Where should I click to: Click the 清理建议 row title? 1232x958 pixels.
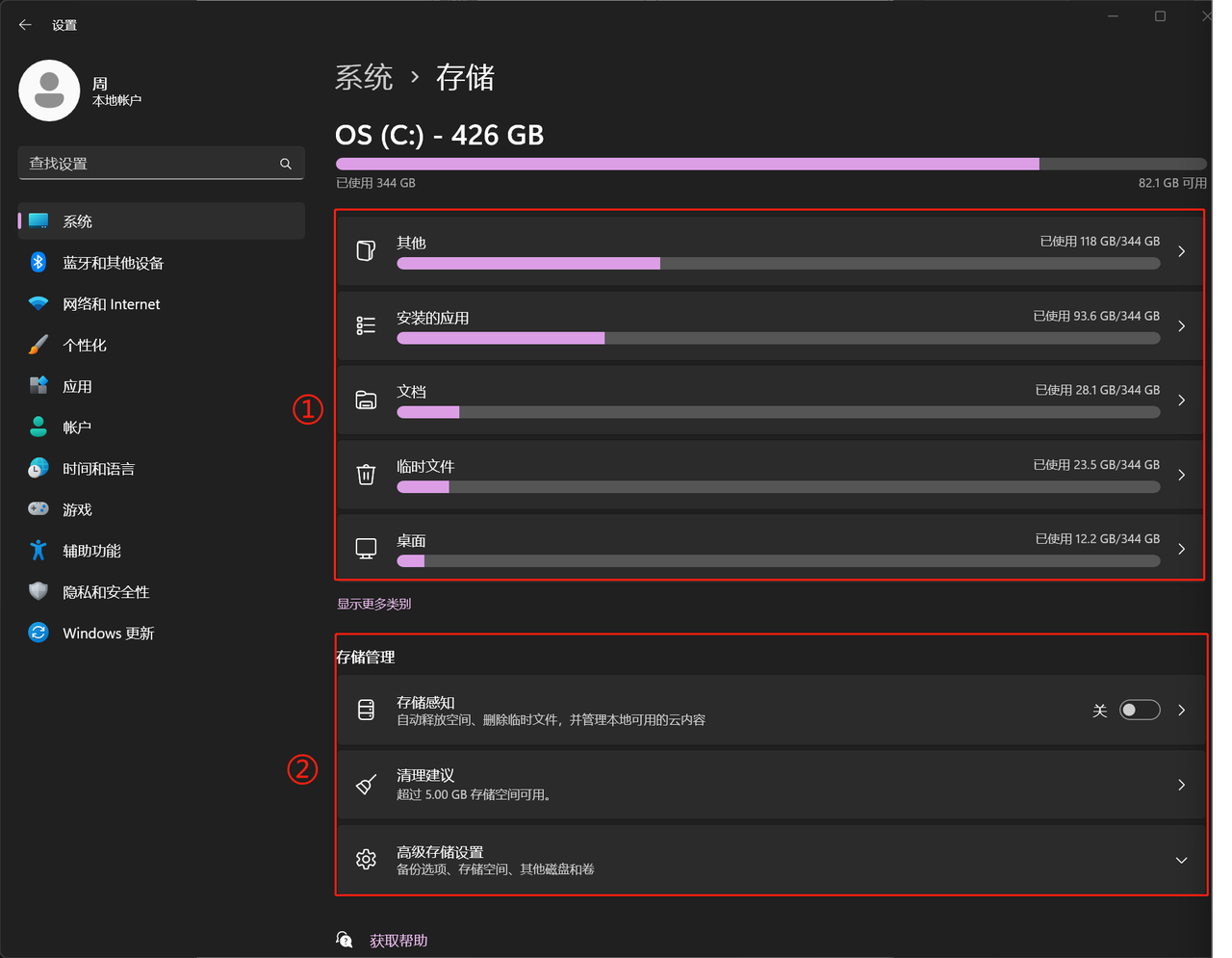pyautogui.click(x=425, y=775)
